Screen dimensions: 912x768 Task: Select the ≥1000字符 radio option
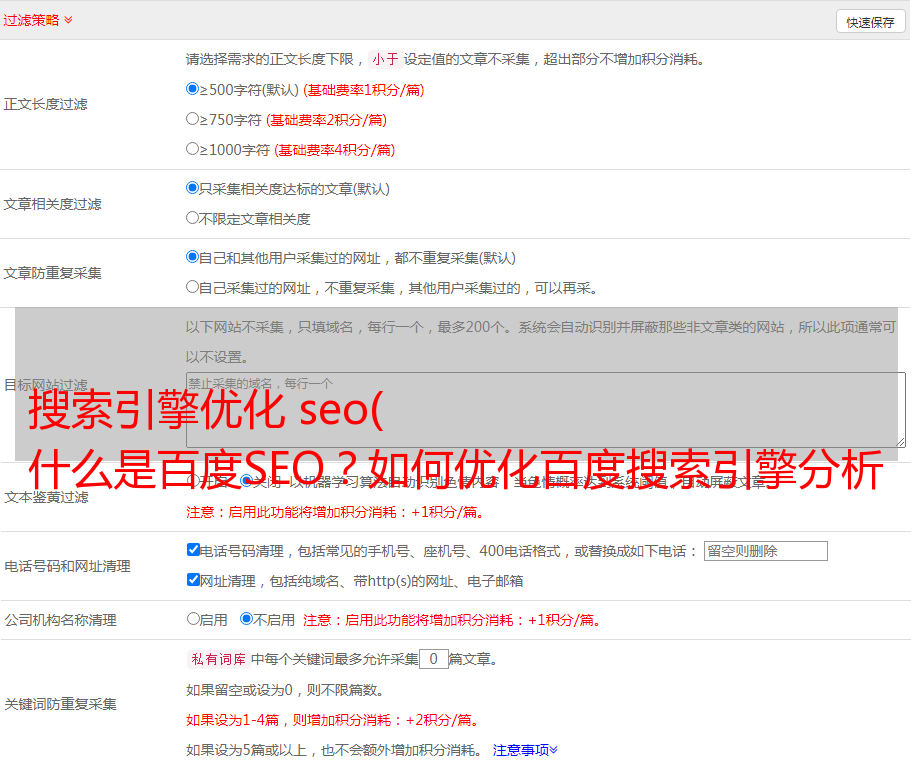[x=192, y=148]
